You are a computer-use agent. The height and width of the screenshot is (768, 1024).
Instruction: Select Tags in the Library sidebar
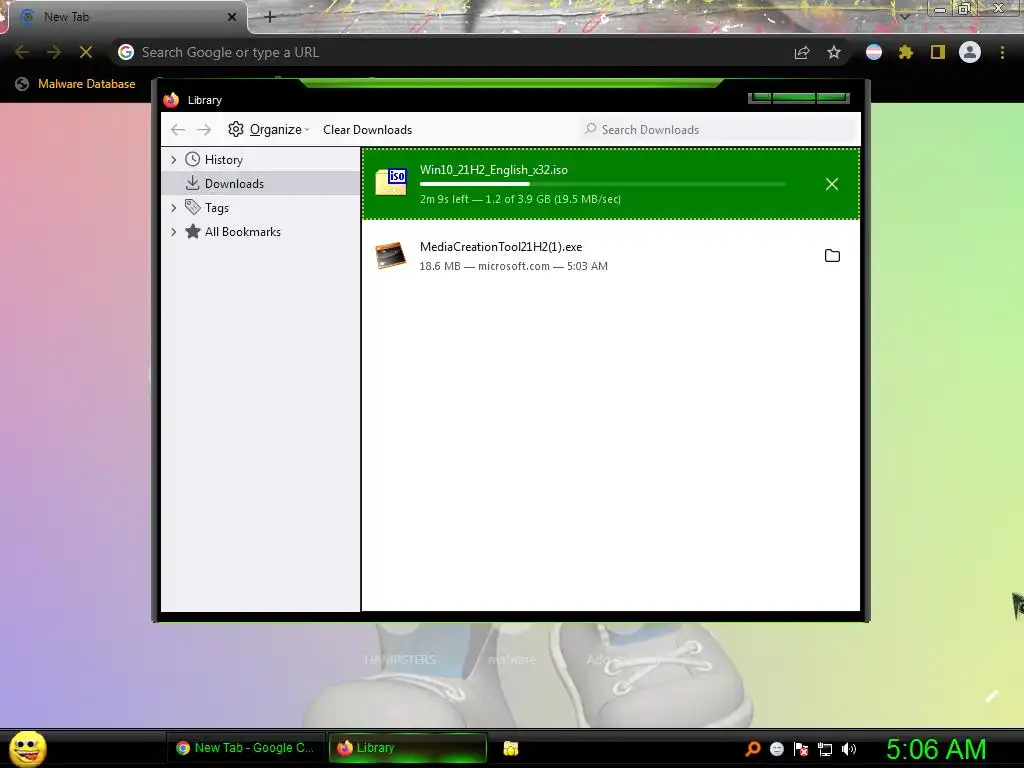[x=216, y=208]
